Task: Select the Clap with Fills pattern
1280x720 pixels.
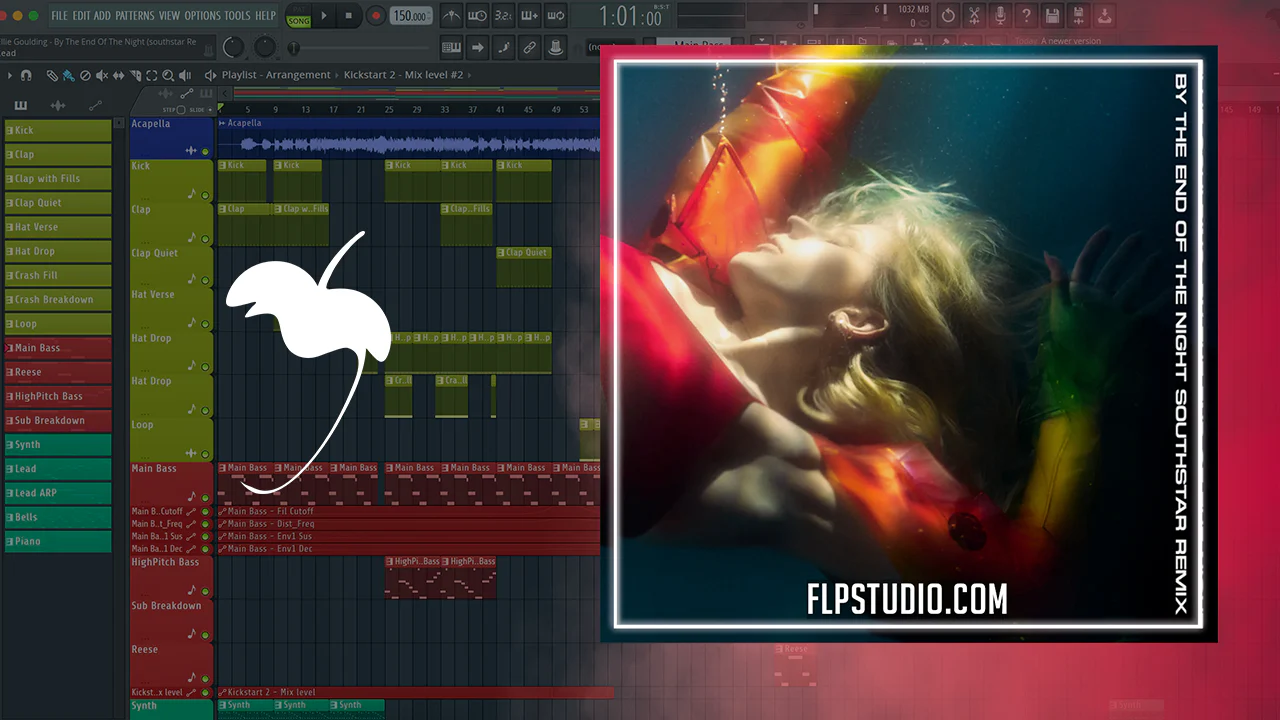Action: 58,179
